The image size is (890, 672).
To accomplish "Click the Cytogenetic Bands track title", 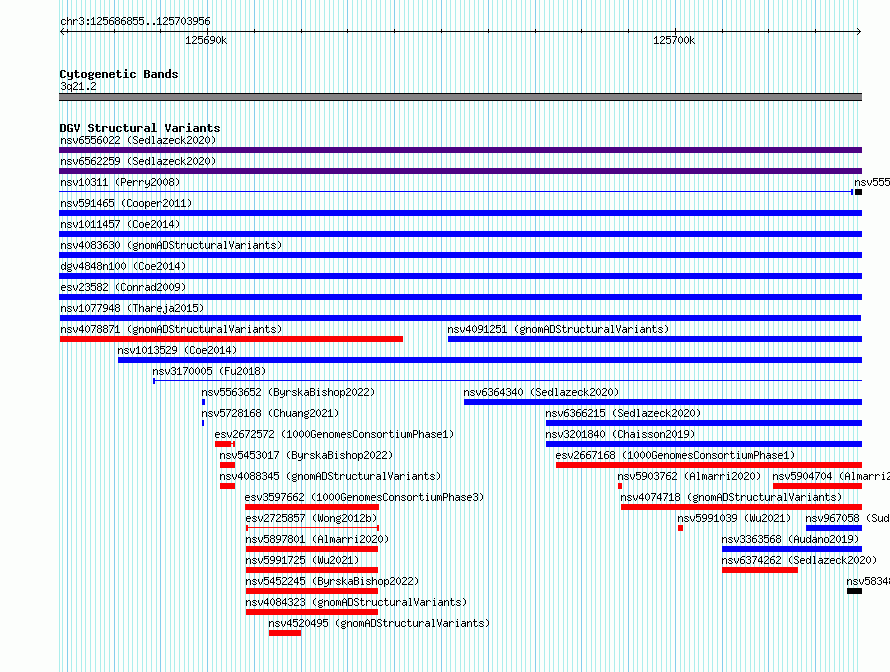I will click(x=119, y=74).
